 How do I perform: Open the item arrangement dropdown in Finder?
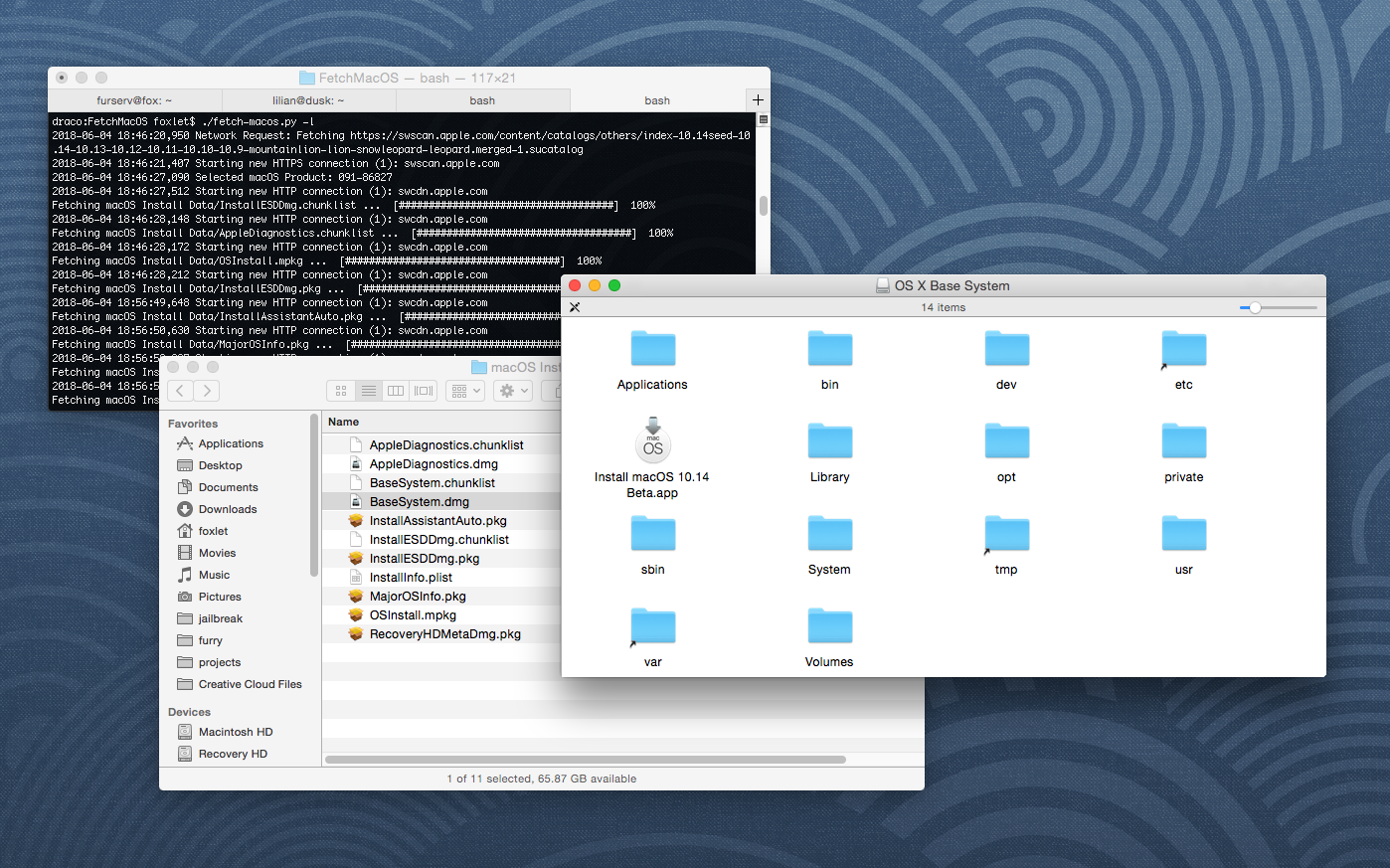pyautogui.click(x=465, y=391)
